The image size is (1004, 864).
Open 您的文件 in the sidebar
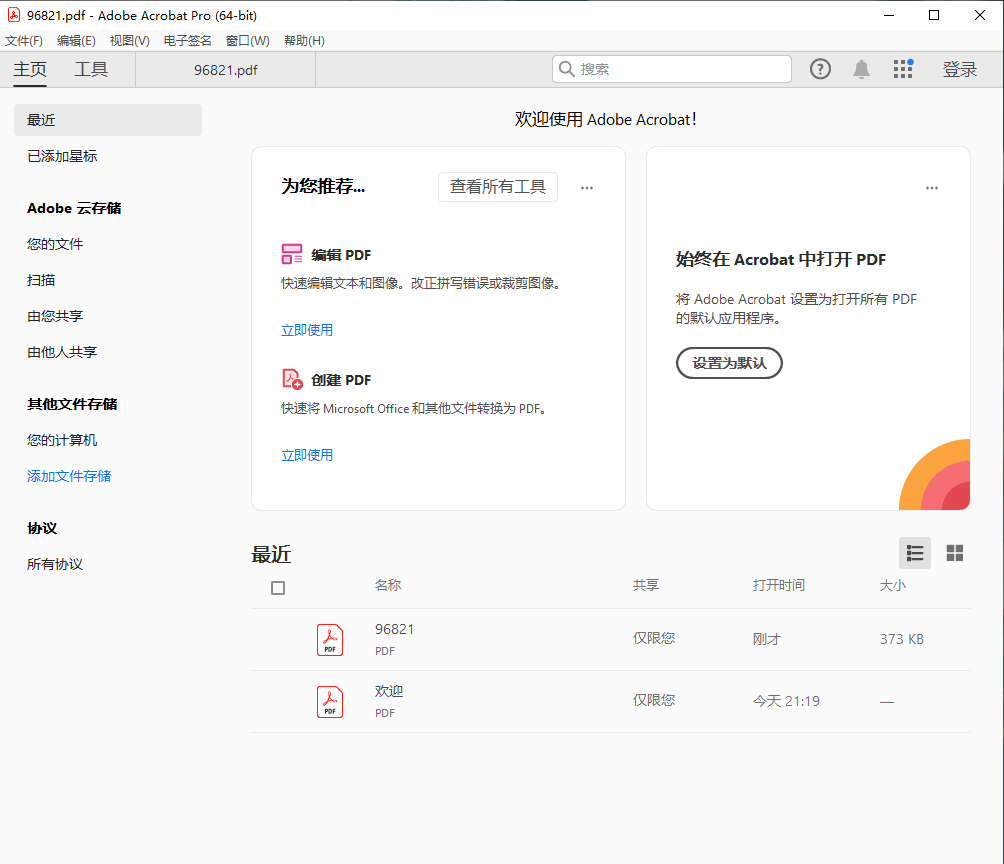pos(55,244)
